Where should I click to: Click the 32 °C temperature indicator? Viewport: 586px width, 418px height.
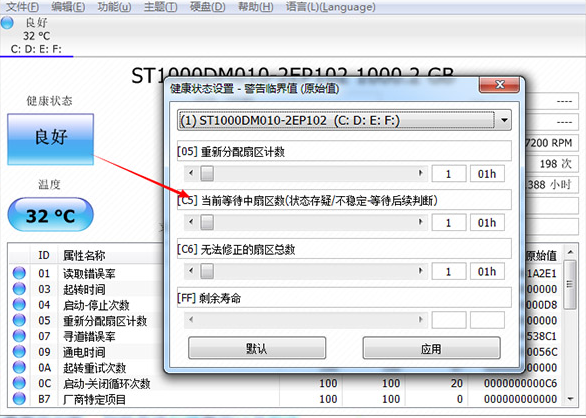[50, 215]
